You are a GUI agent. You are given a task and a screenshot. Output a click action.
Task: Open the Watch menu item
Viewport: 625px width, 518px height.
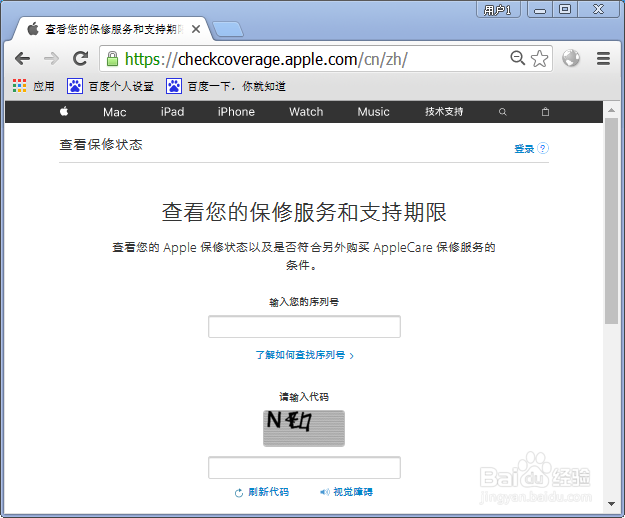coord(306,112)
